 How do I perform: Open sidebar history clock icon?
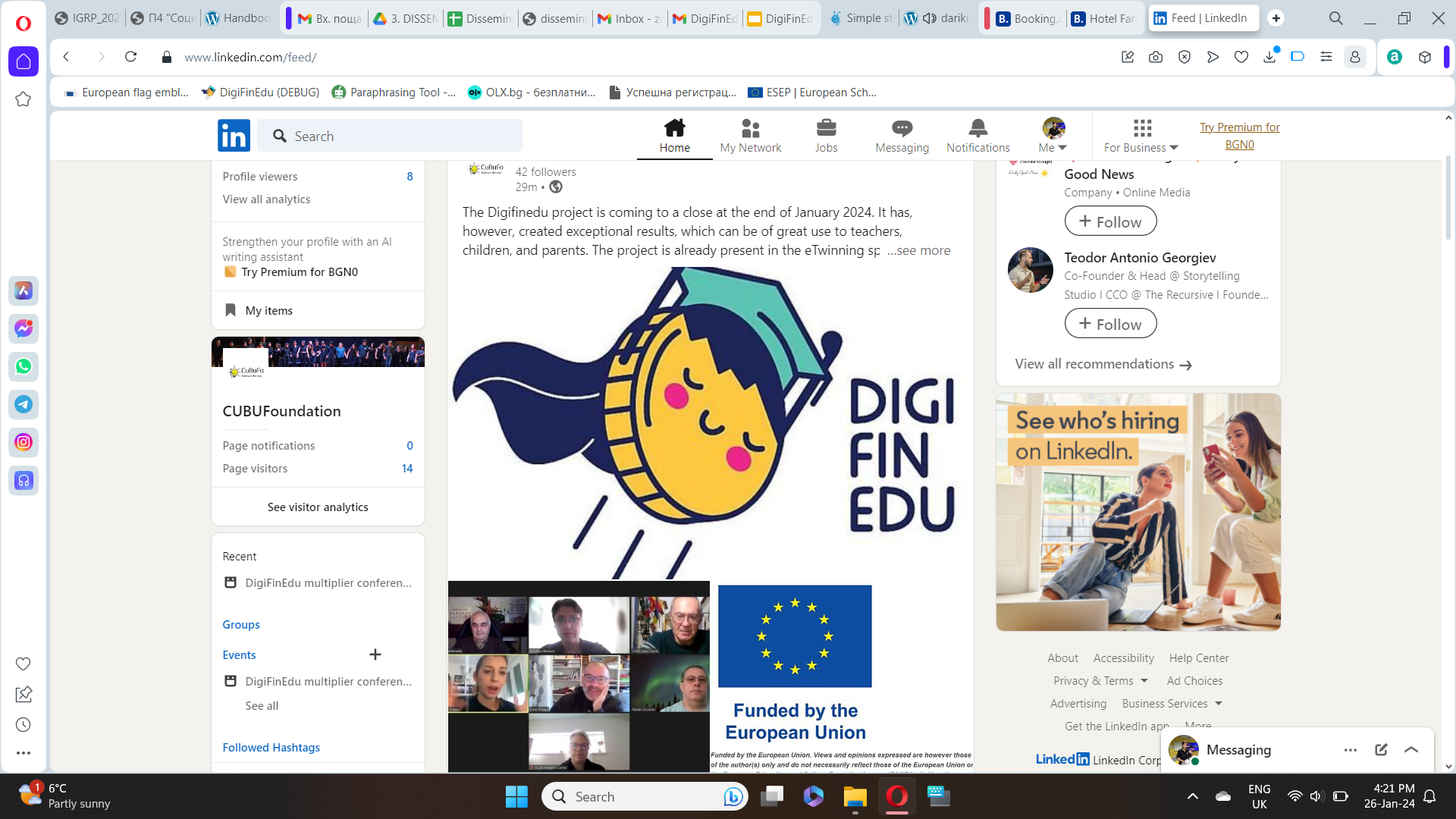coord(24,724)
